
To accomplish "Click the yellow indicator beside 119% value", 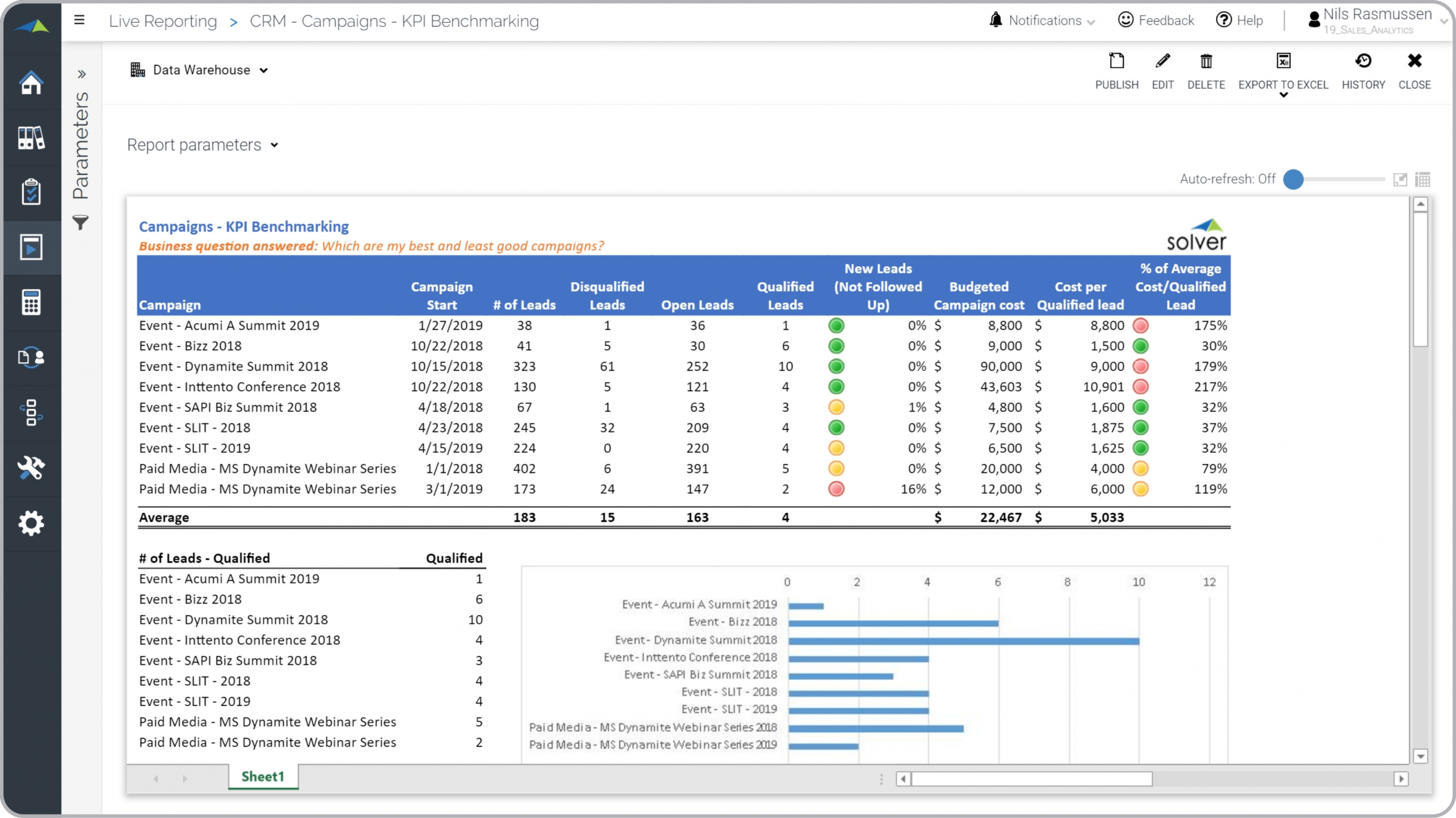I will pos(1140,489).
